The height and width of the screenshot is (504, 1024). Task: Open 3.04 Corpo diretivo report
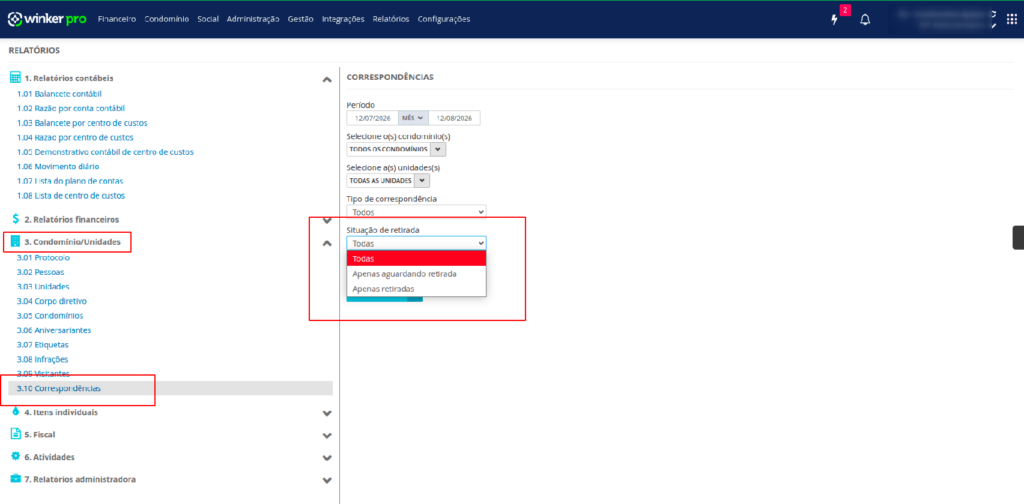point(52,301)
